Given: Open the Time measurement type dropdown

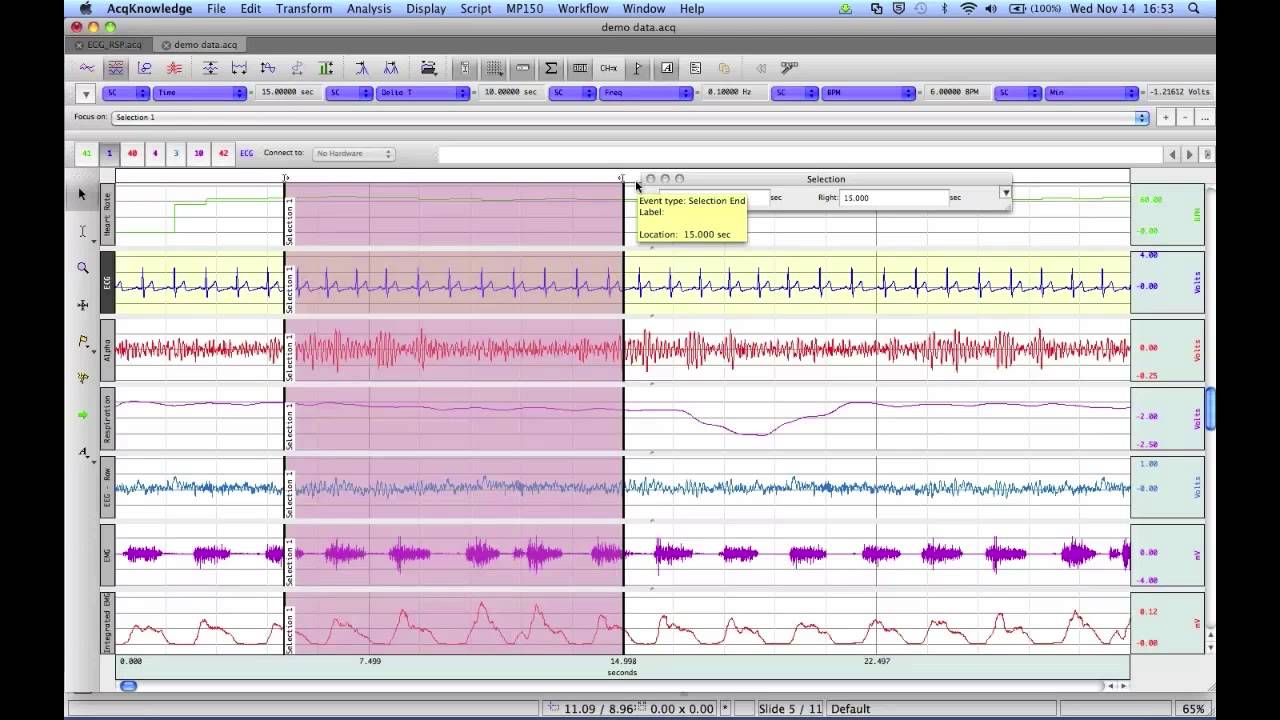Looking at the screenshot, I should pyautogui.click(x=201, y=93).
